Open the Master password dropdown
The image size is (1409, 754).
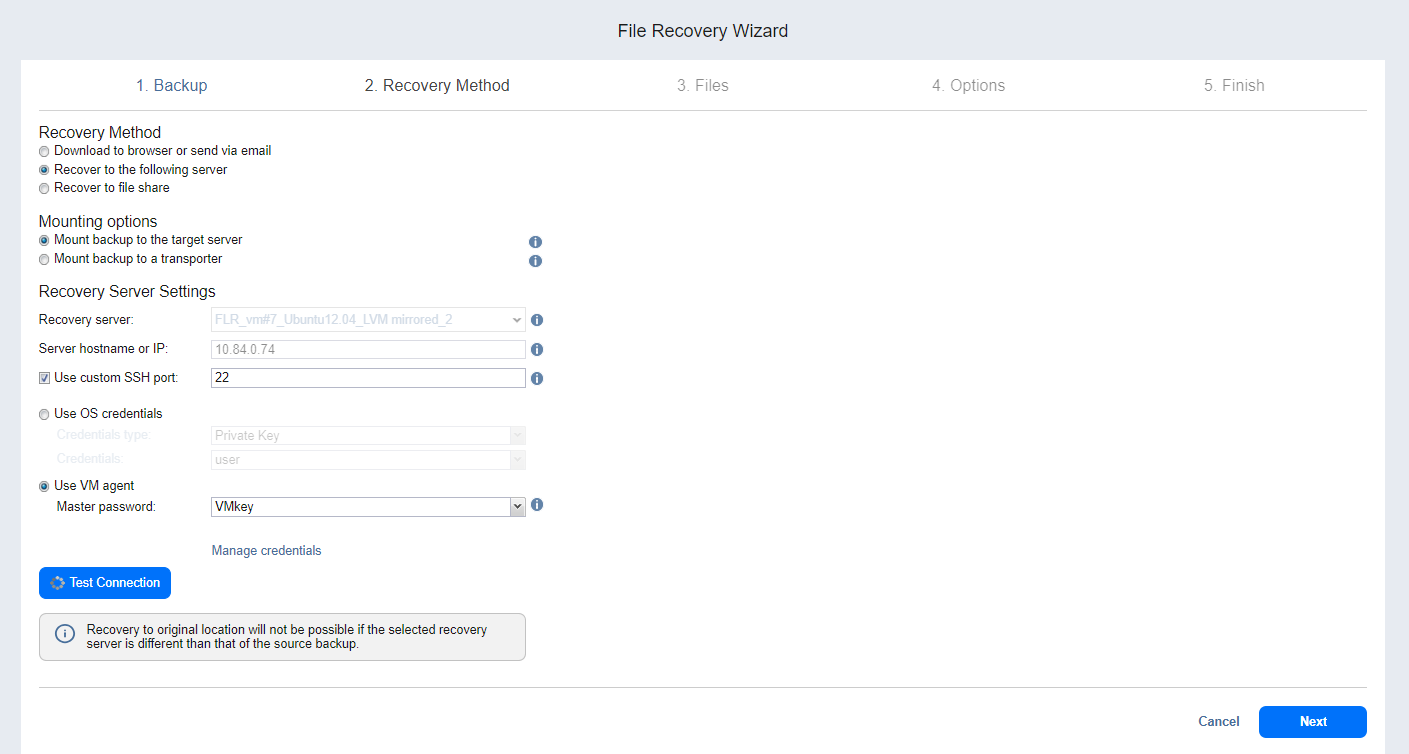click(x=367, y=507)
